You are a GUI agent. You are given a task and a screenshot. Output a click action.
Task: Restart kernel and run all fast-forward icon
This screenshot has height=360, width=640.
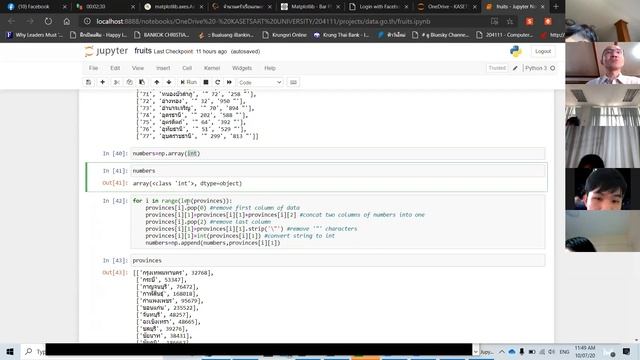tap(229, 82)
